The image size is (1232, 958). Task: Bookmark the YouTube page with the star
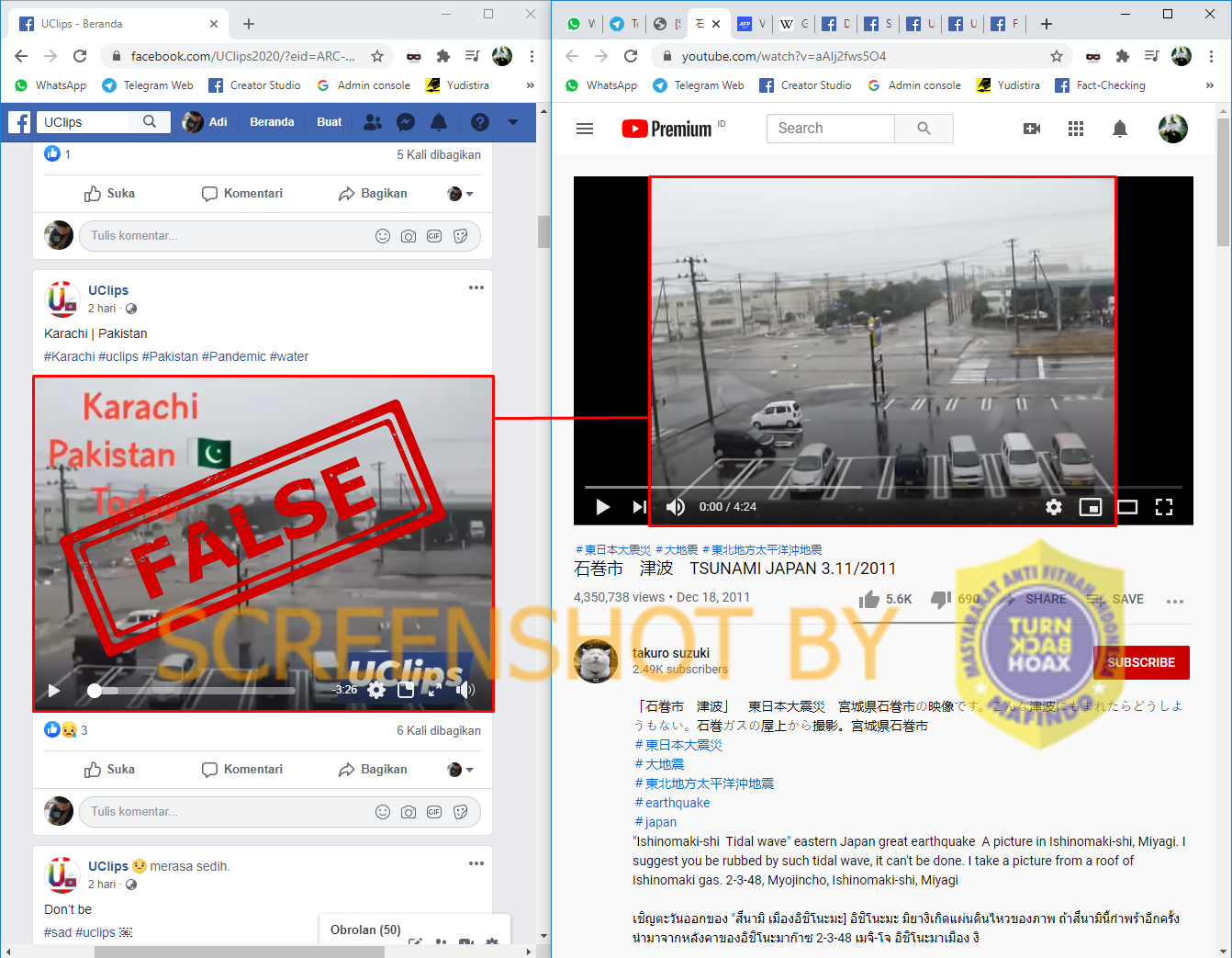[1057, 56]
